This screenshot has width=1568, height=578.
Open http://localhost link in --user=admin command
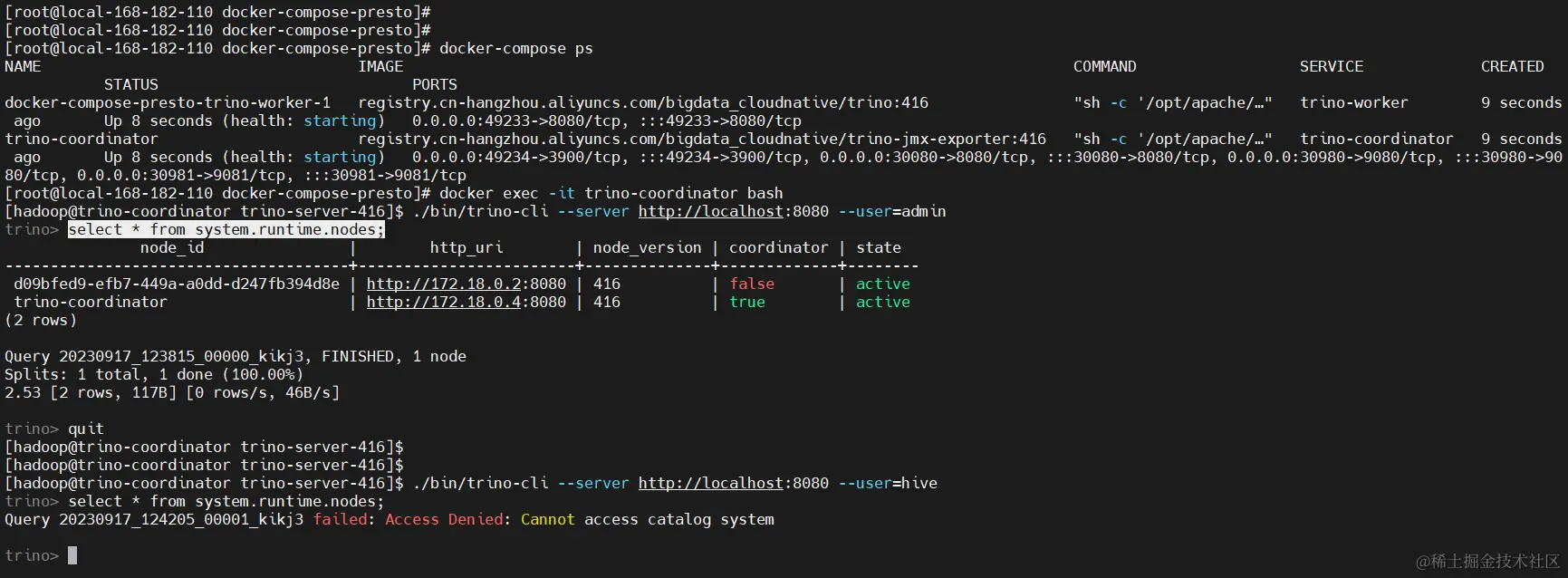(711, 211)
